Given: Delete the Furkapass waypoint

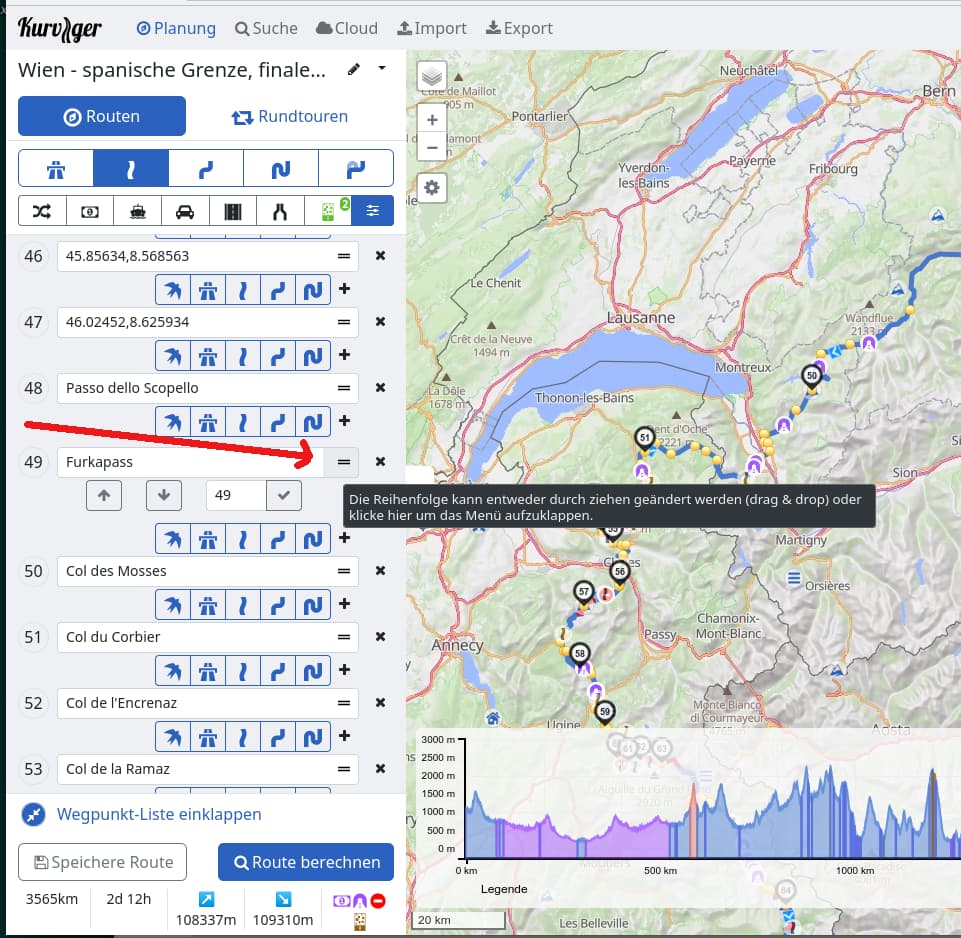Looking at the screenshot, I should (381, 462).
